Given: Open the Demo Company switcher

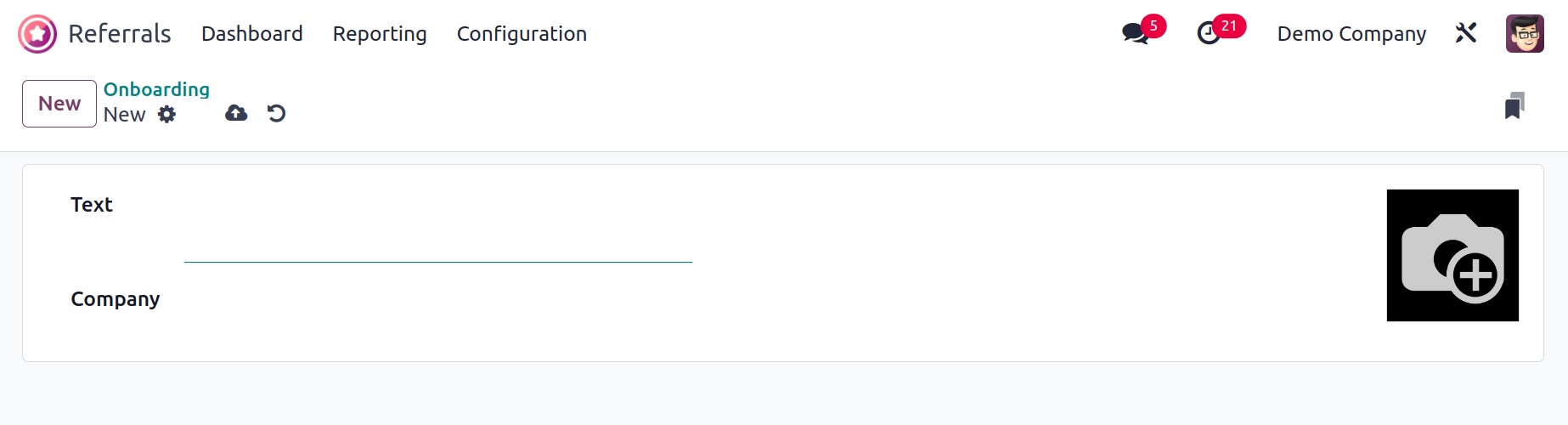Looking at the screenshot, I should 1351,34.
